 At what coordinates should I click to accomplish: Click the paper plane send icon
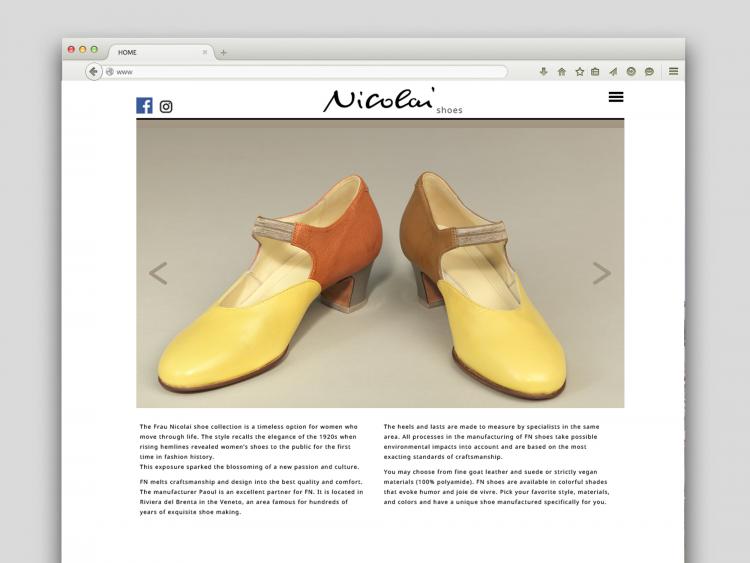613,72
